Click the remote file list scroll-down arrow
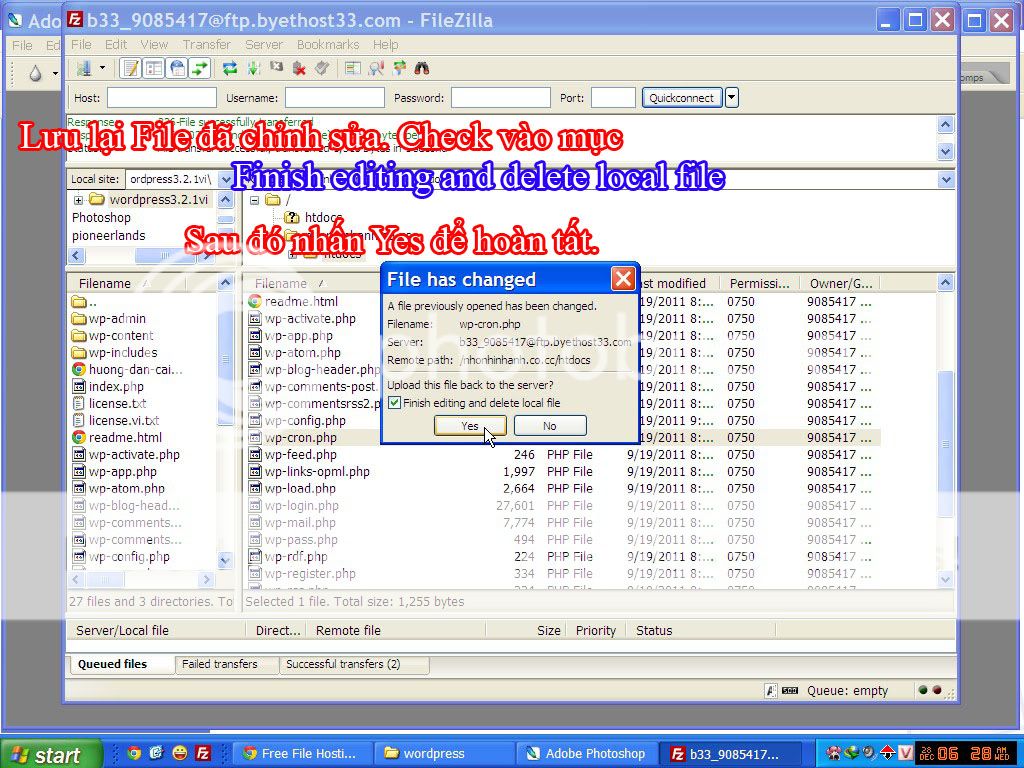 (946, 579)
